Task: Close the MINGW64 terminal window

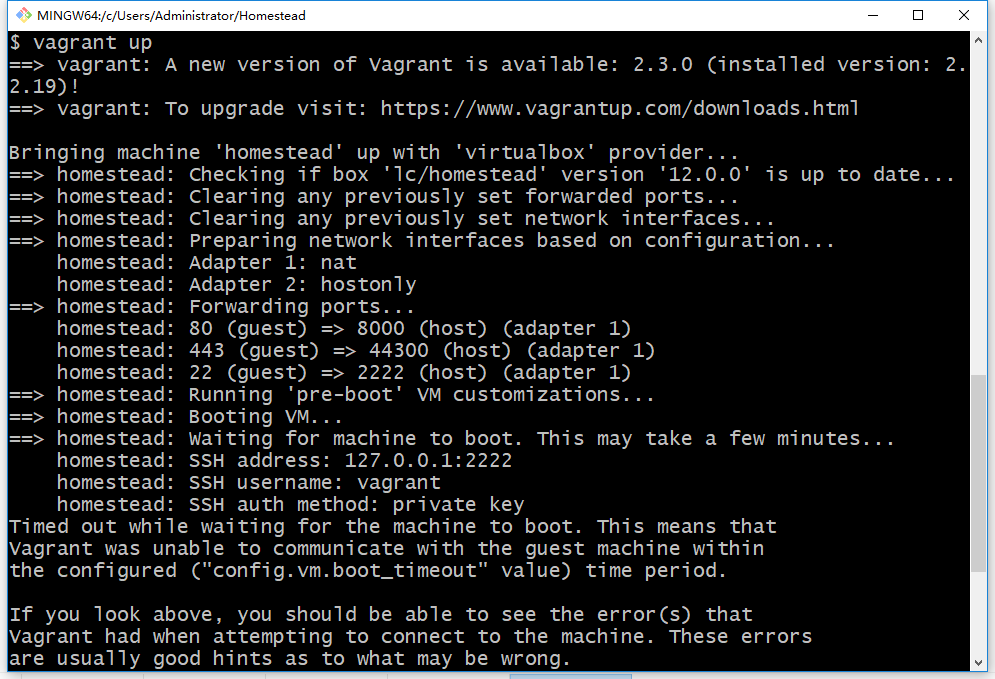Action: pos(964,15)
